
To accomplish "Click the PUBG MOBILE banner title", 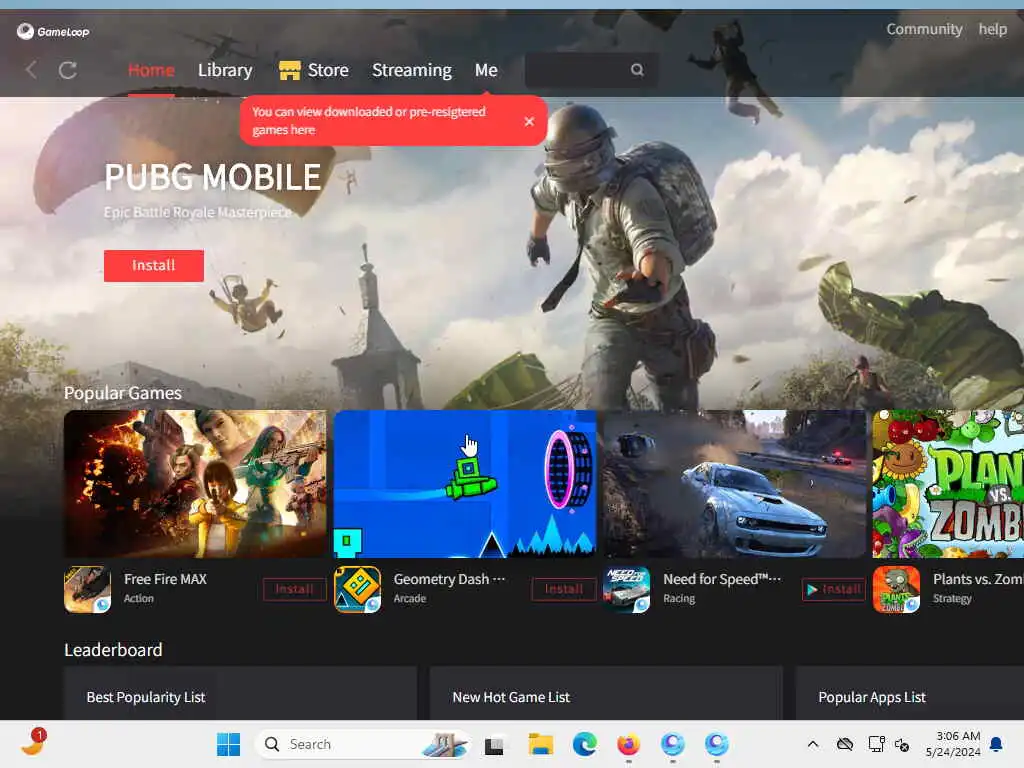I will (x=213, y=177).
